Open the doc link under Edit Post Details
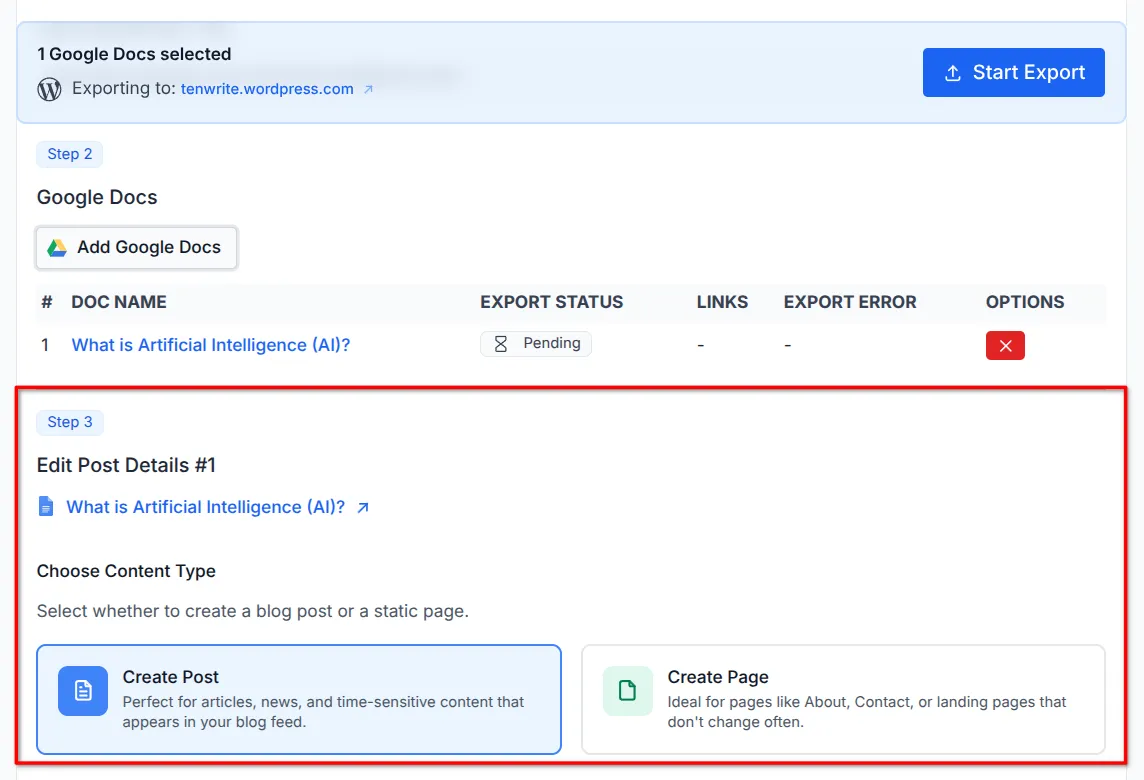The height and width of the screenshot is (780, 1144). point(205,506)
